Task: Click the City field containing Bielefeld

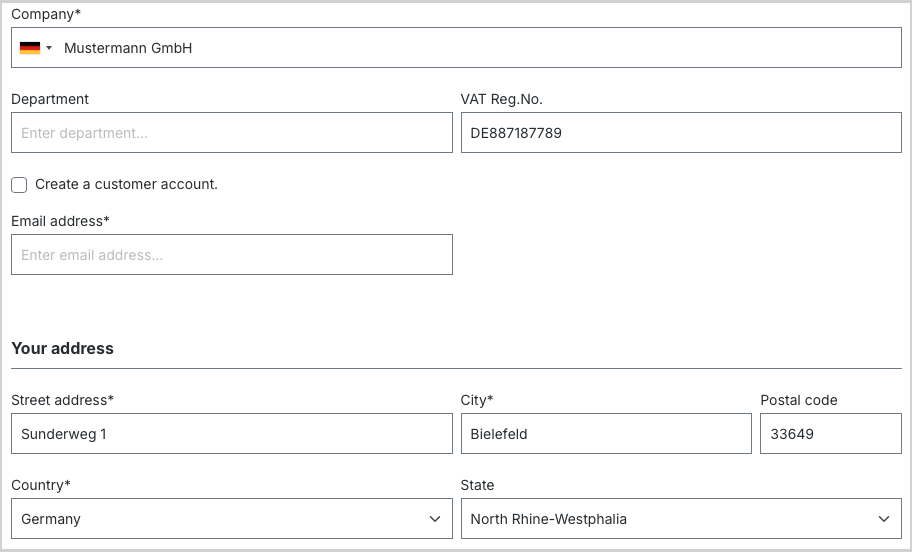Action: [x=606, y=433]
